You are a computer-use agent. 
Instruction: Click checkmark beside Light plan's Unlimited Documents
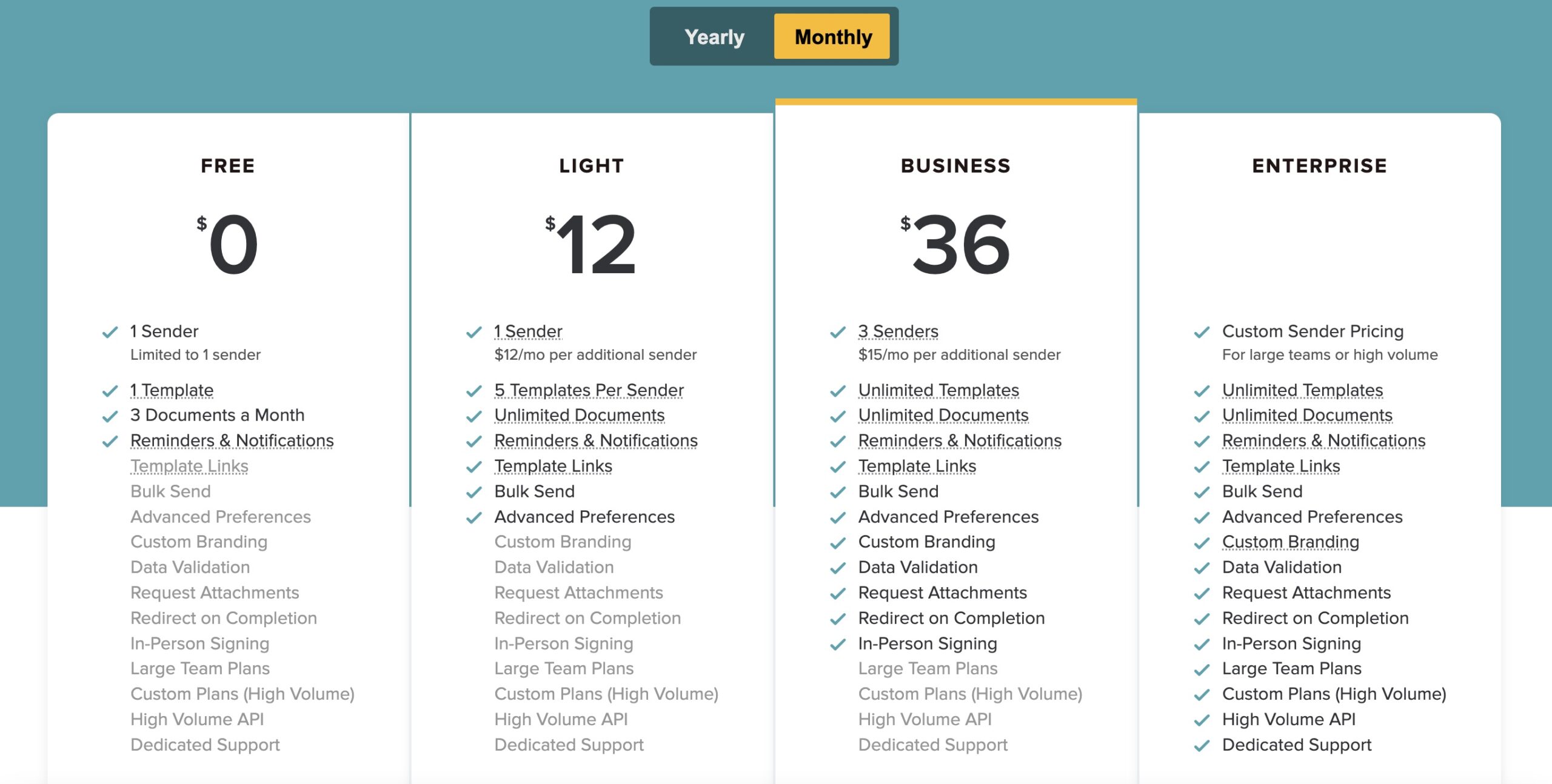point(474,416)
